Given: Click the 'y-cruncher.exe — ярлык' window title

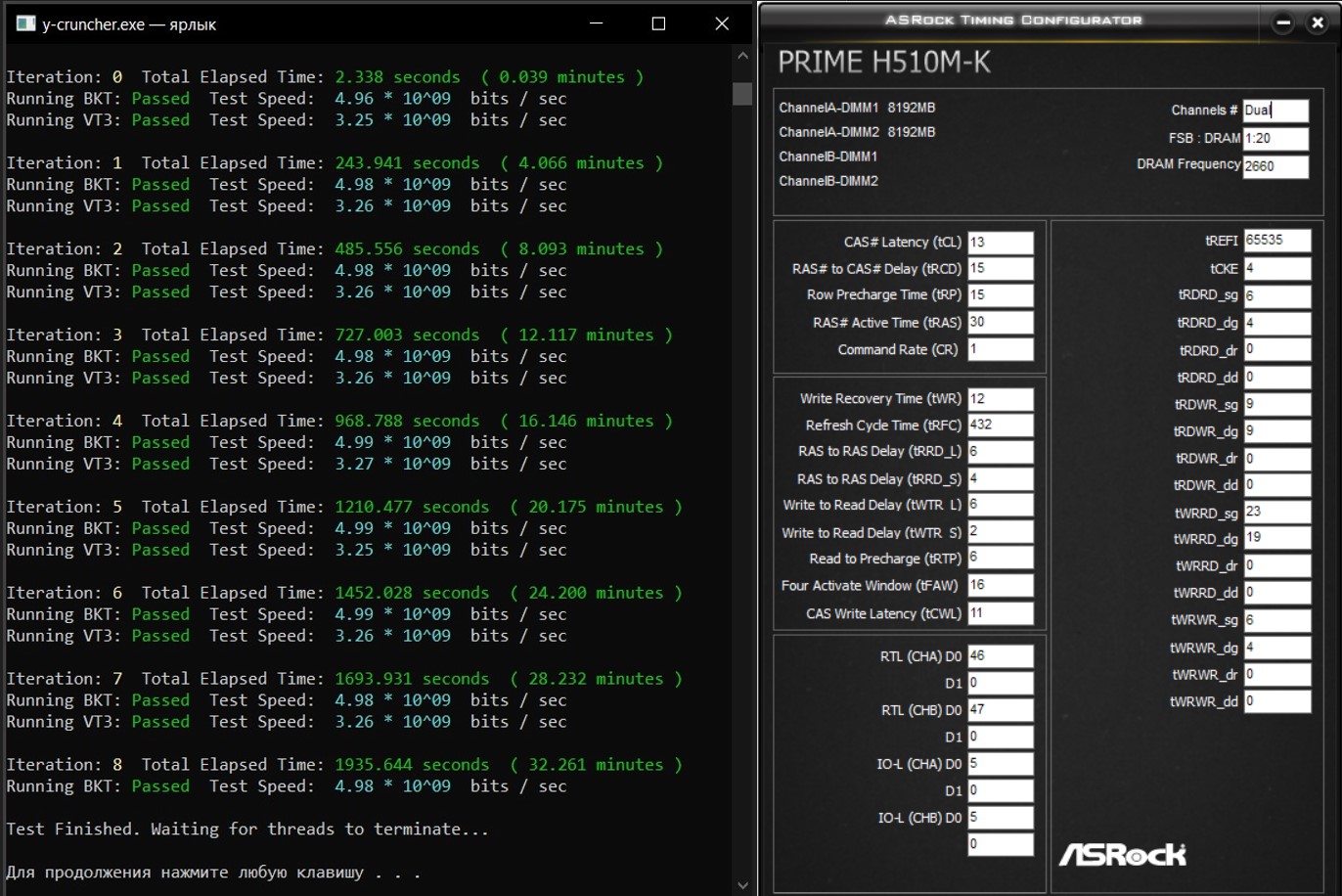Looking at the screenshot, I should point(129,24).
